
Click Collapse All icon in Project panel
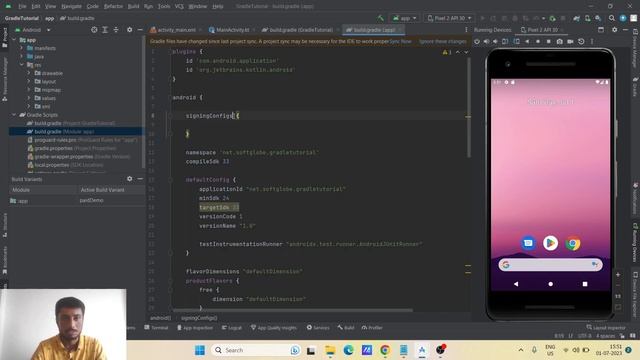pos(116,30)
